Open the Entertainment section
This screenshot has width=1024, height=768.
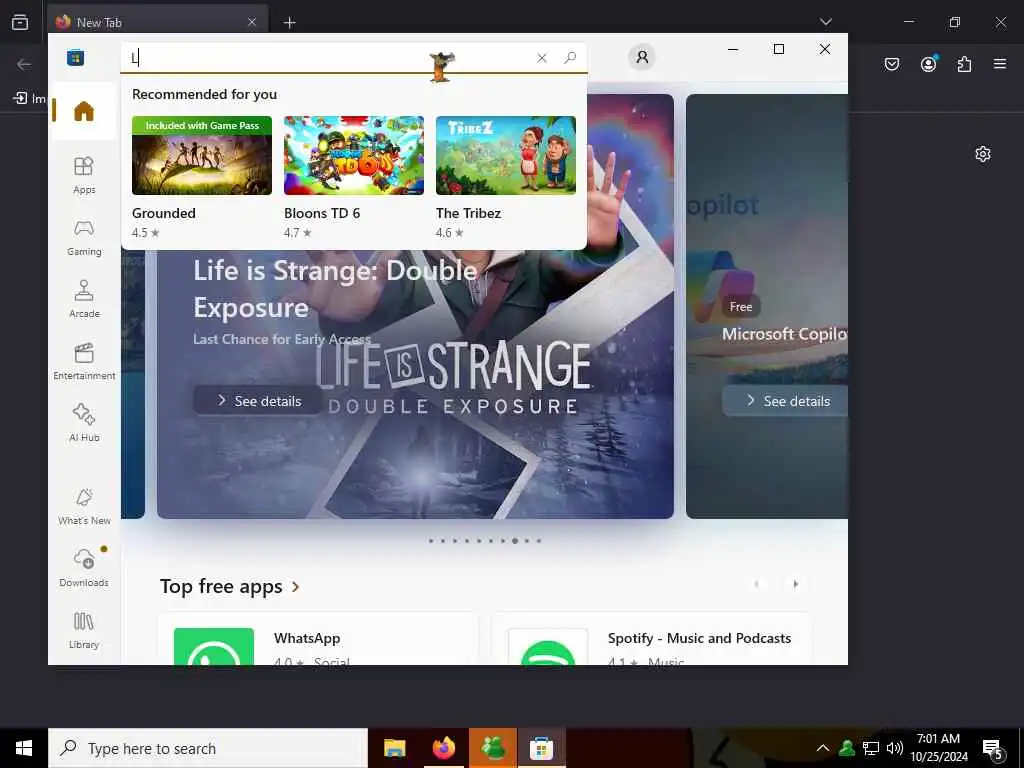pyautogui.click(x=84, y=362)
